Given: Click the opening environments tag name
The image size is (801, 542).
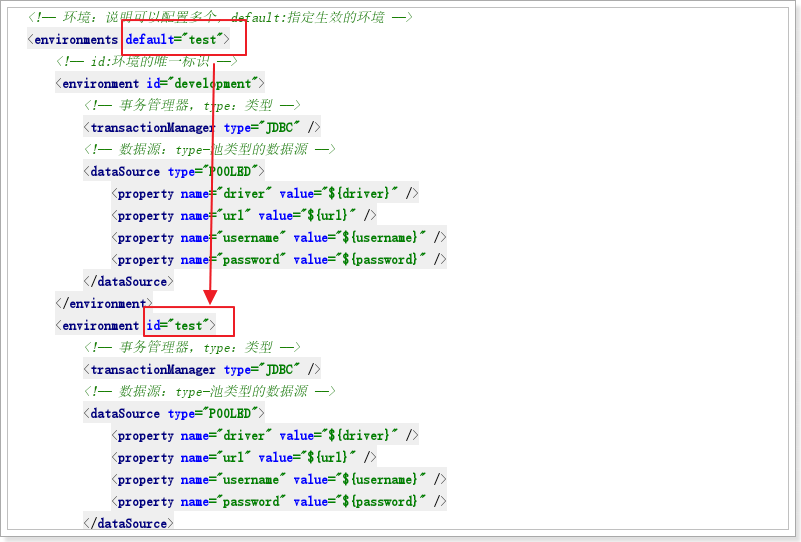Looking at the screenshot, I should pos(76,40).
